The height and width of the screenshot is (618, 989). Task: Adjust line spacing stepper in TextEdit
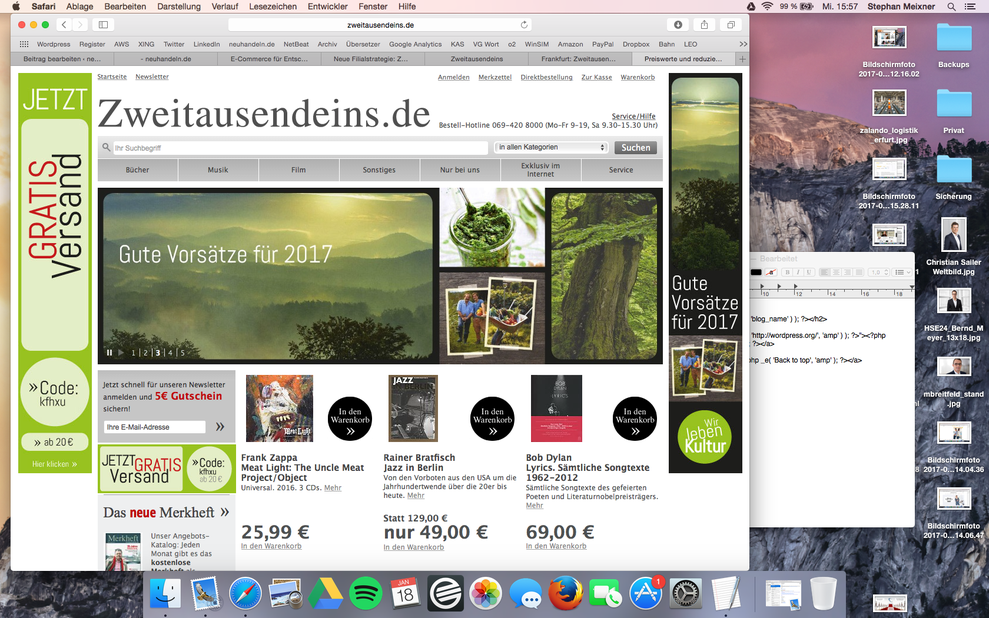(886, 272)
